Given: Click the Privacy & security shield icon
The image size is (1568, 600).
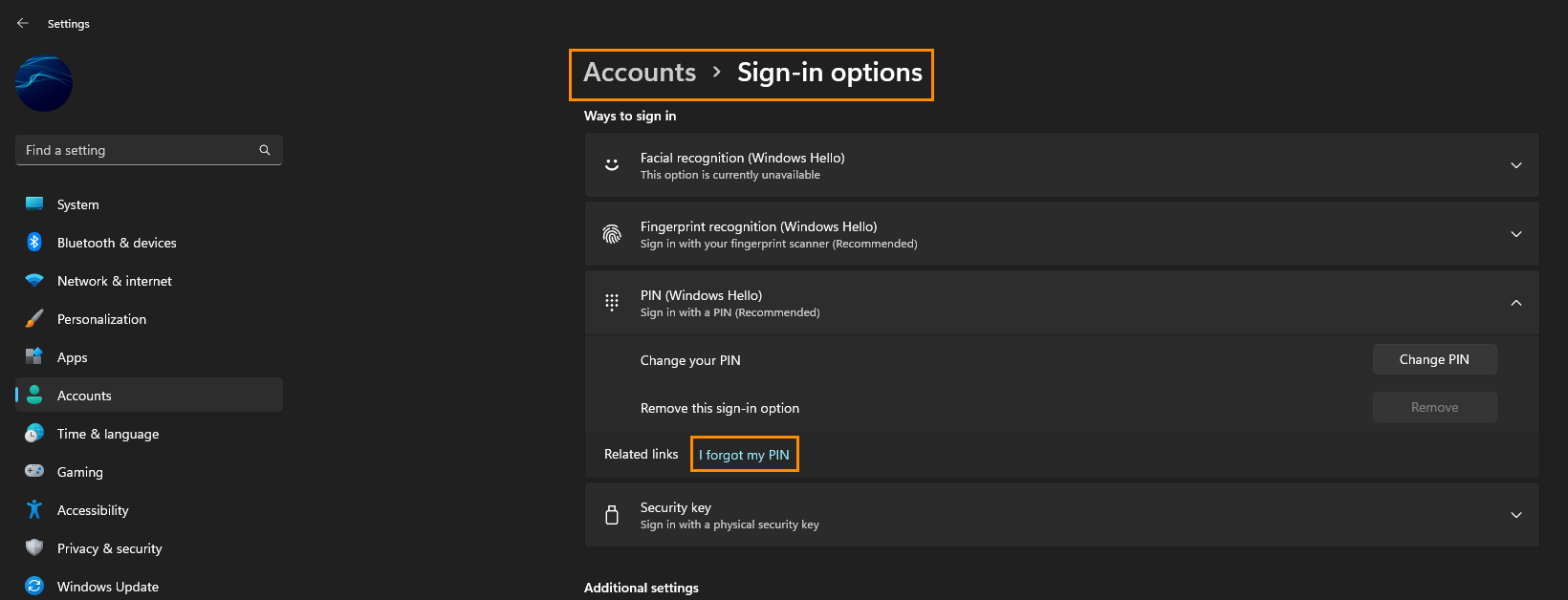Looking at the screenshot, I should pyautogui.click(x=34, y=547).
